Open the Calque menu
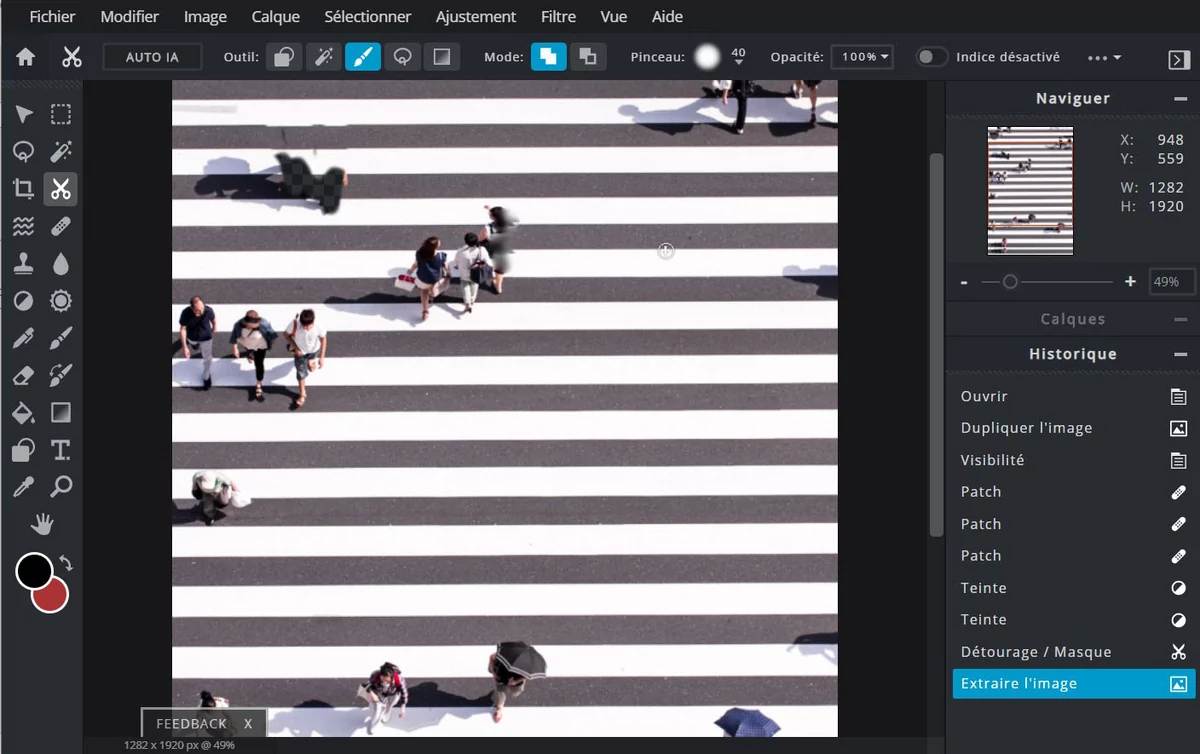Image resolution: width=1200 pixels, height=754 pixels. point(275,17)
